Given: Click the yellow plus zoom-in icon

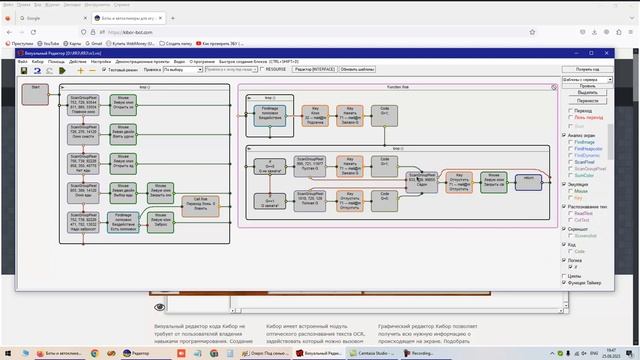Looking at the screenshot, I should [80, 71].
